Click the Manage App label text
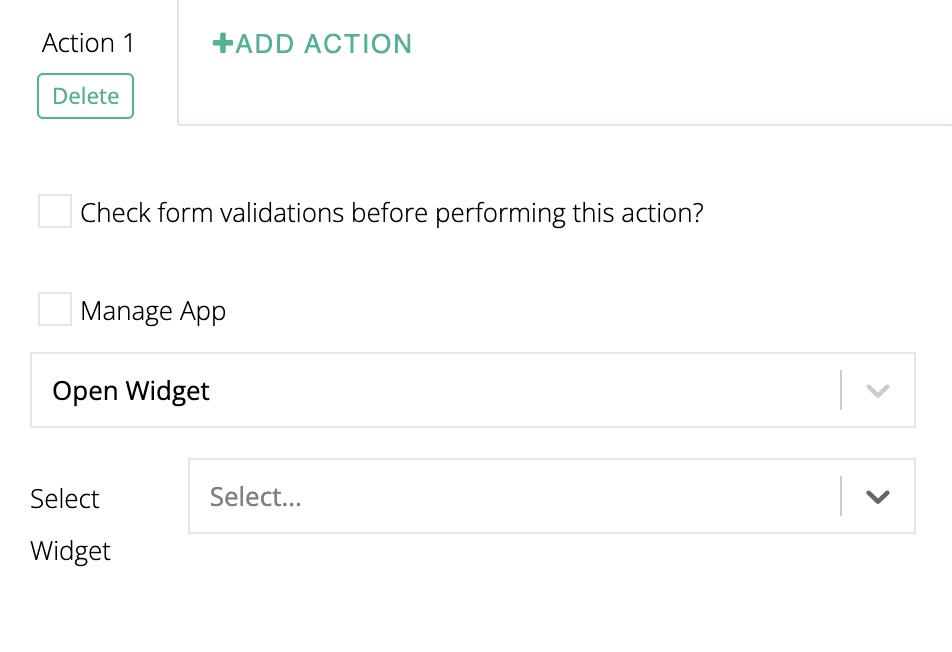The height and width of the screenshot is (652, 952). pyautogui.click(x=153, y=311)
